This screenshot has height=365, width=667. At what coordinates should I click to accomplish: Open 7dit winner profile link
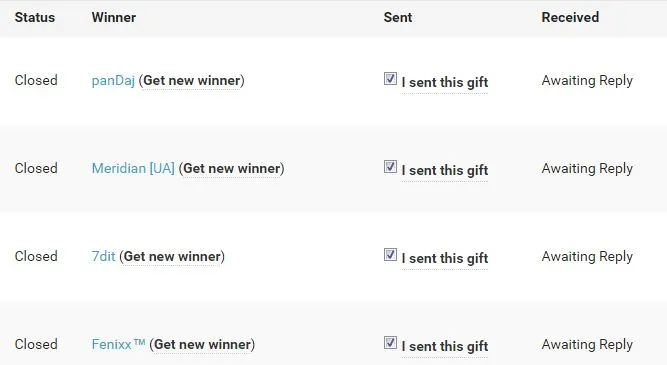[103, 257]
